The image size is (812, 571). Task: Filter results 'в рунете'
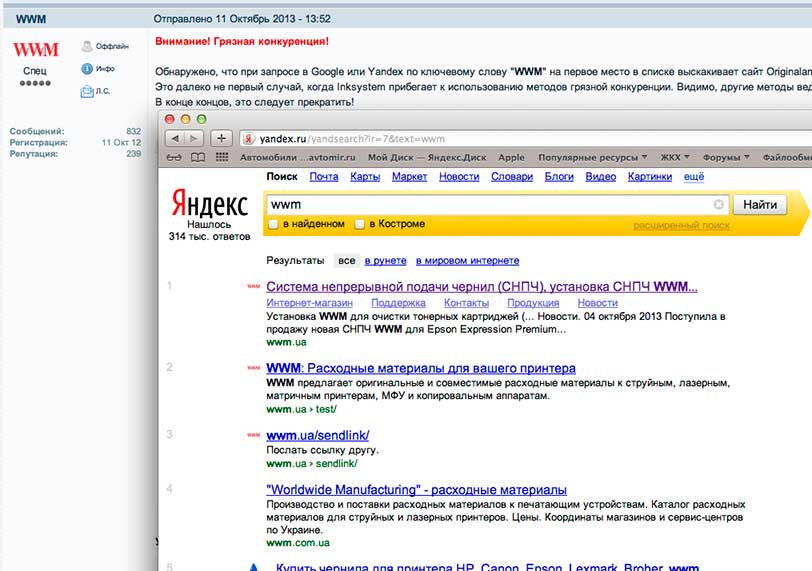click(x=385, y=260)
